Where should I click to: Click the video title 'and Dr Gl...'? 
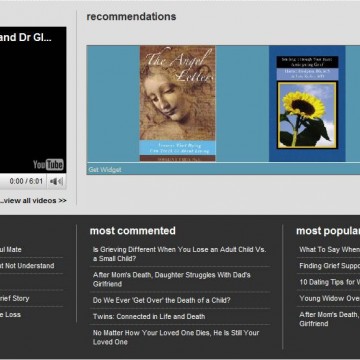[x=26, y=38]
